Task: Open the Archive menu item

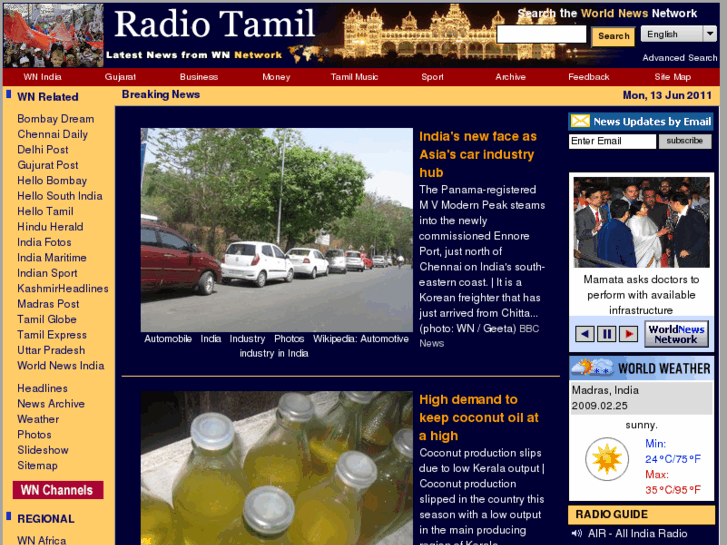Action: point(510,77)
